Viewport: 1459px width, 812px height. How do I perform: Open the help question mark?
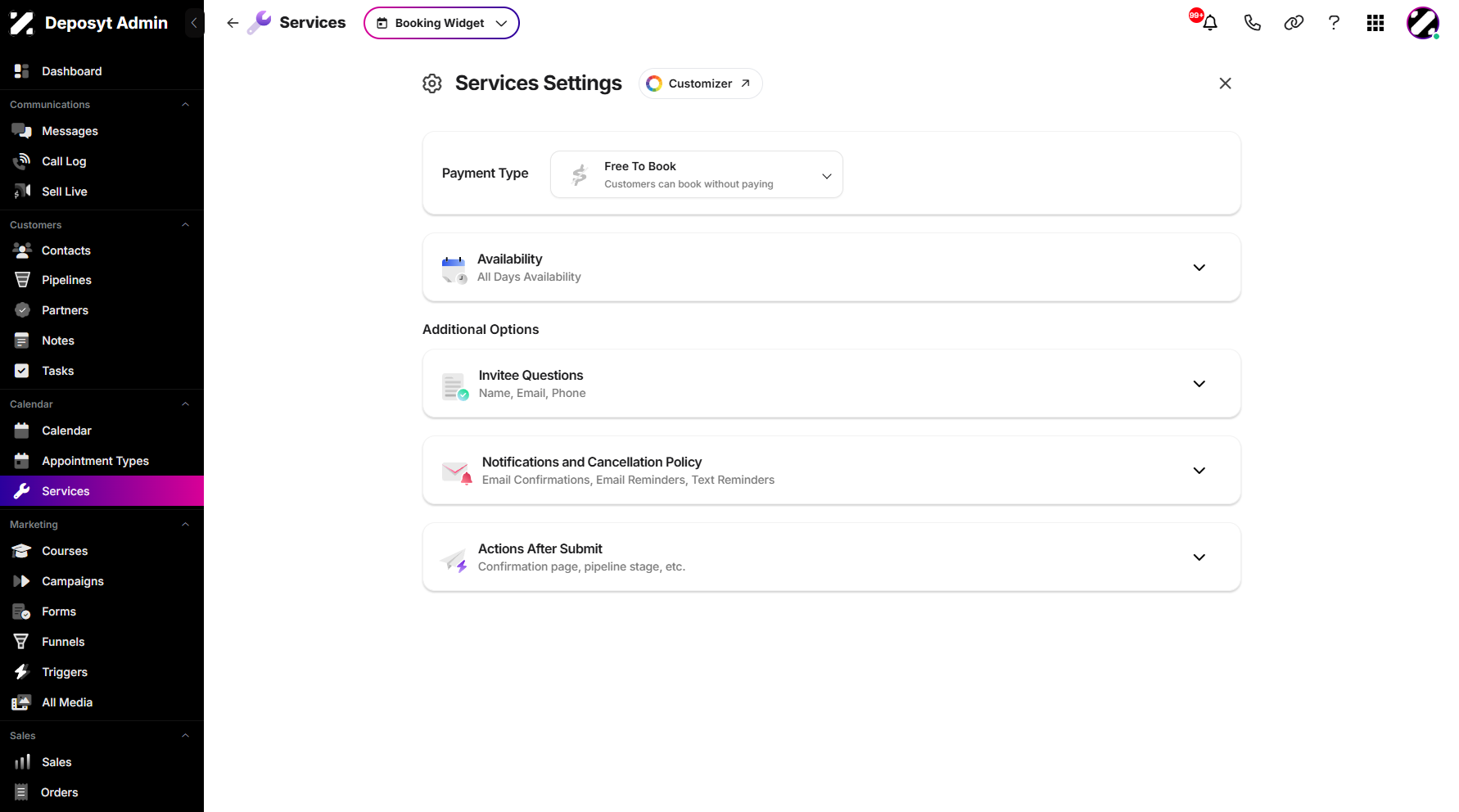(x=1334, y=23)
